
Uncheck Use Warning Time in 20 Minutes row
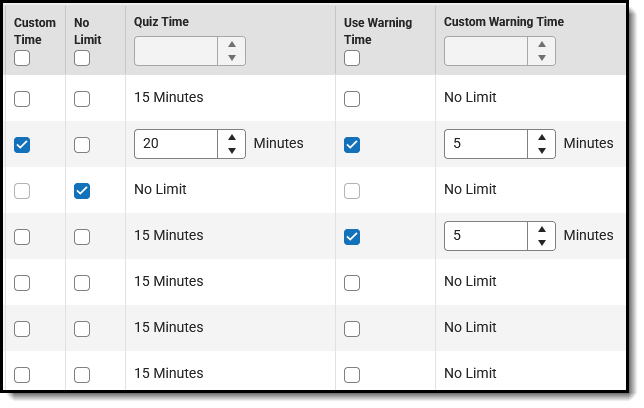coord(352,145)
